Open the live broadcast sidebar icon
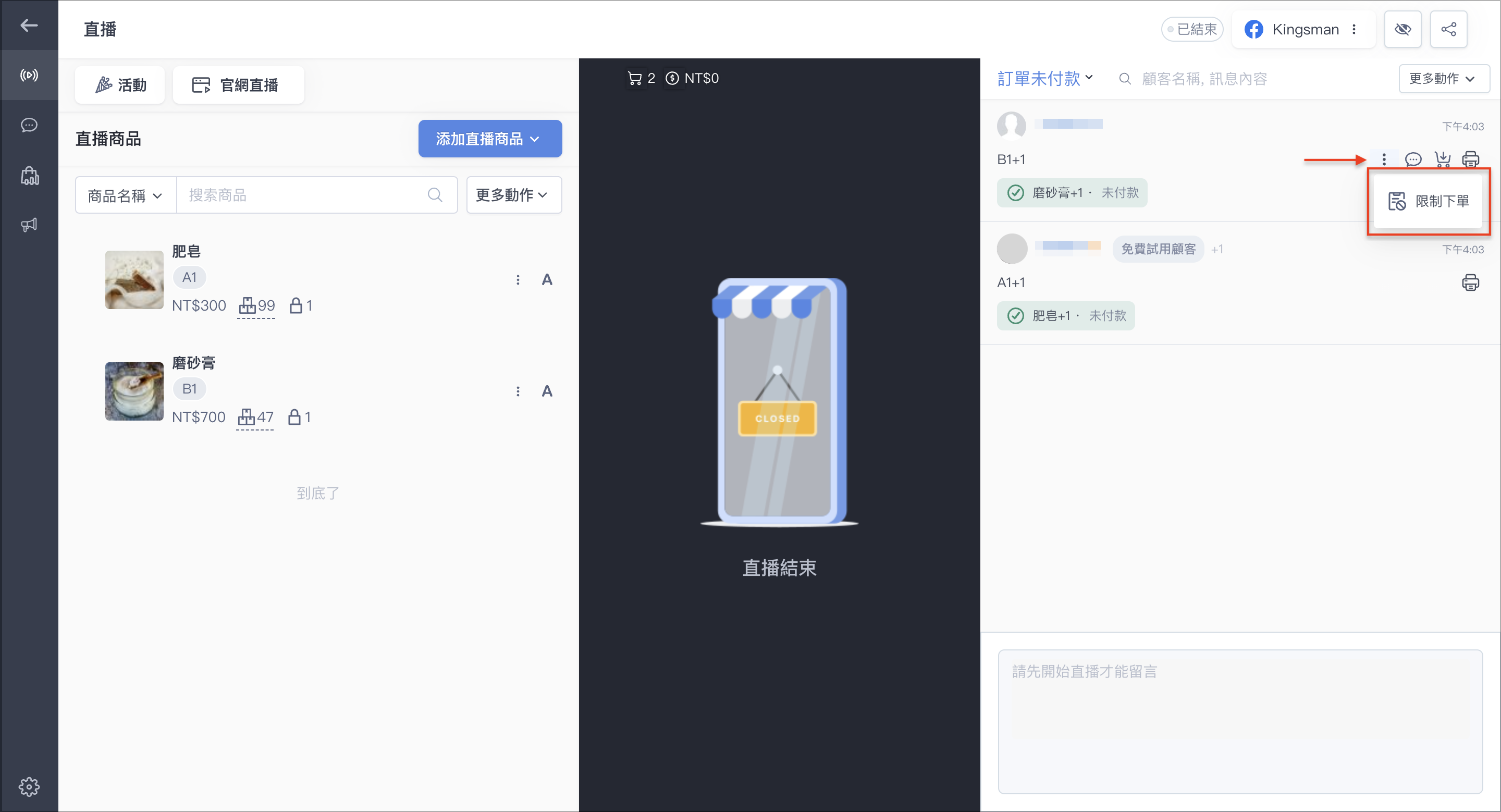Viewport: 1501px width, 812px height. click(29, 75)
